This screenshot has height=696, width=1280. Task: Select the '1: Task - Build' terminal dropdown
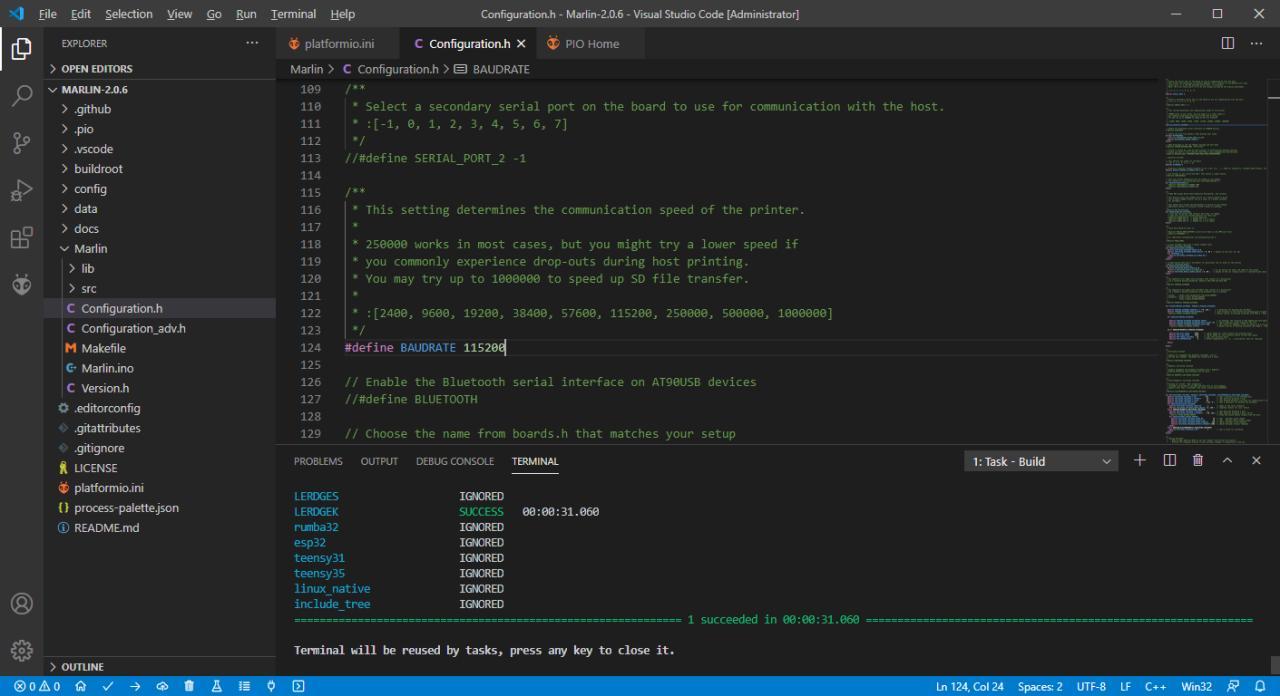pos(1041,461)
